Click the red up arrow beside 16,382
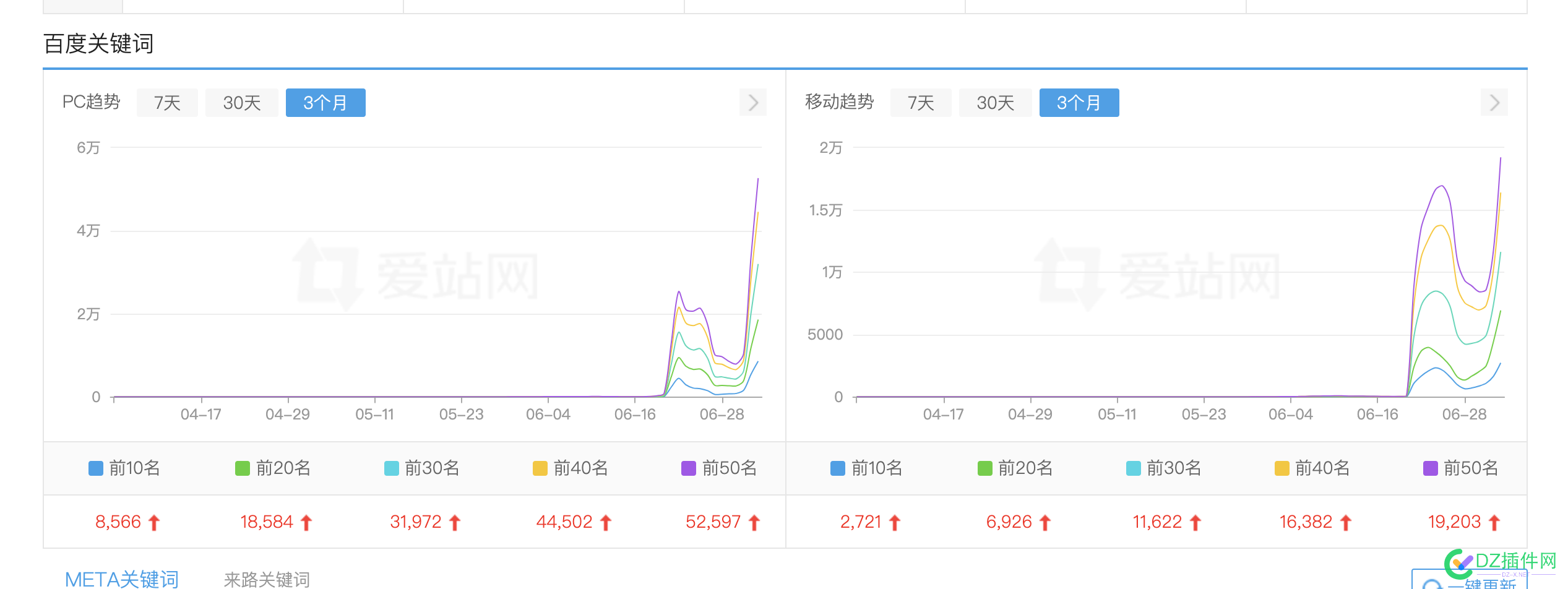 1346,523
